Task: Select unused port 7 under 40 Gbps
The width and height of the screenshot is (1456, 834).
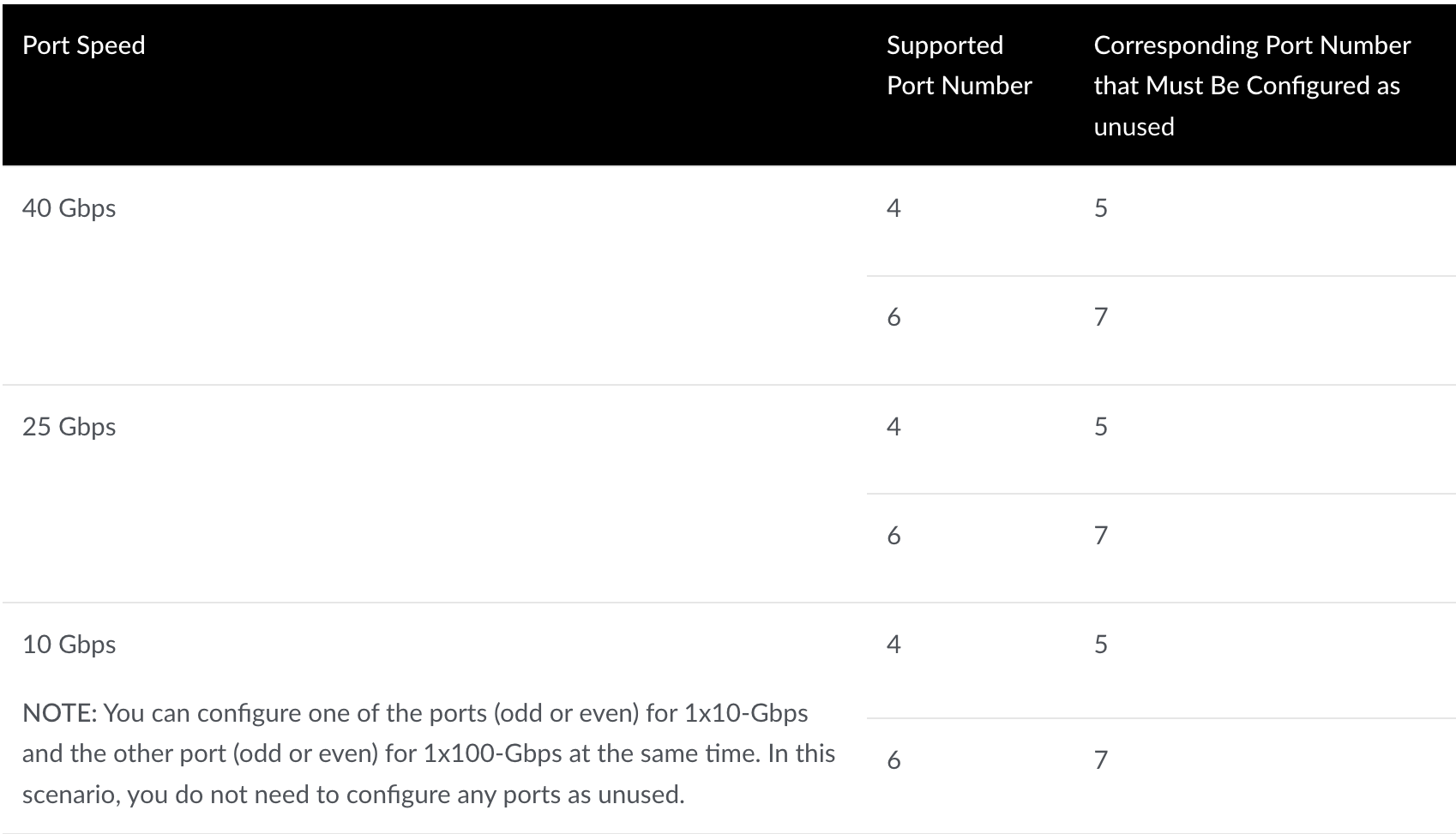Action: pos(1101,317)
